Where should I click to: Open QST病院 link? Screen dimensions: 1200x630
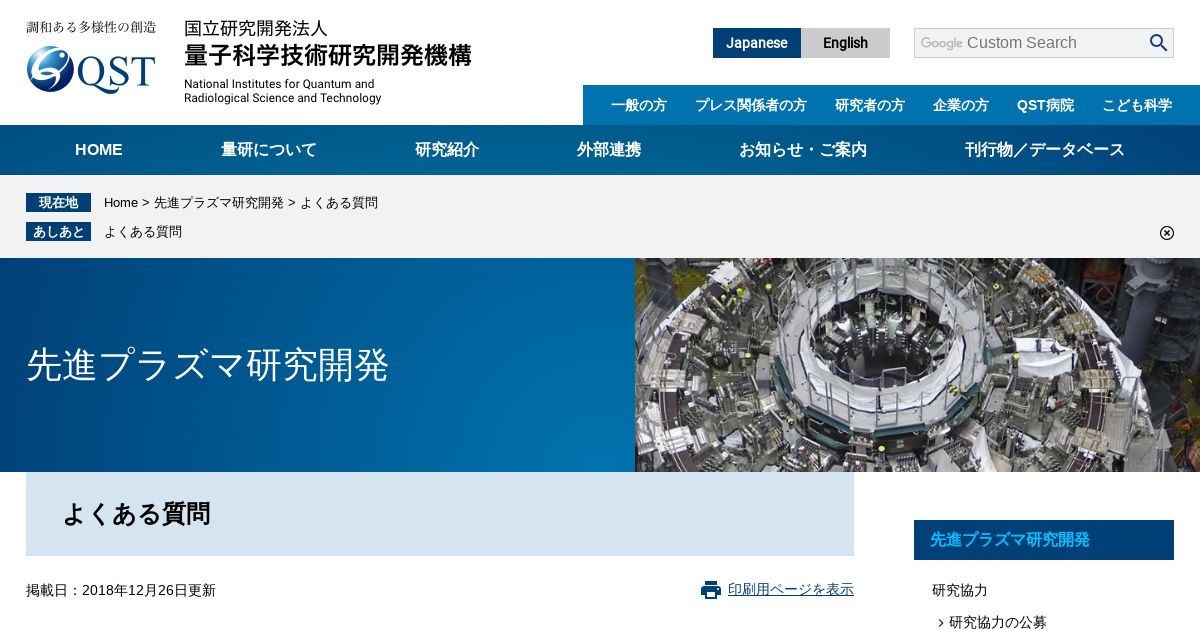tap(1046, 105)
